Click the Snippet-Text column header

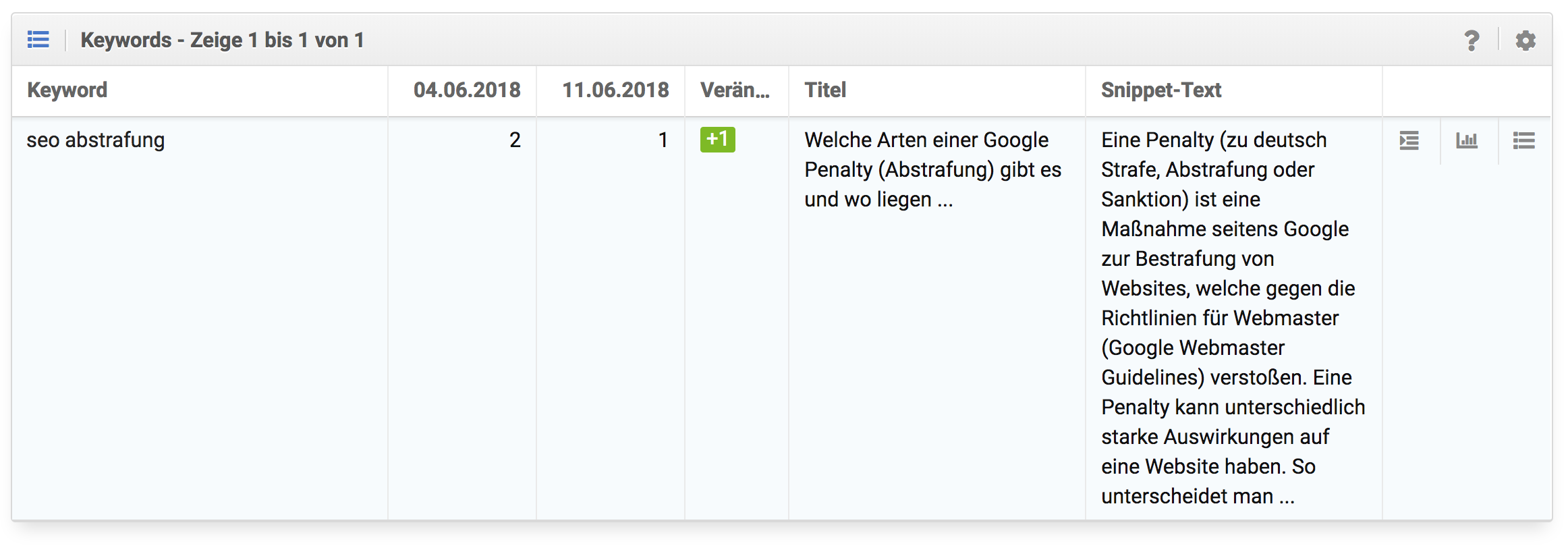[x=1161, y=90]
